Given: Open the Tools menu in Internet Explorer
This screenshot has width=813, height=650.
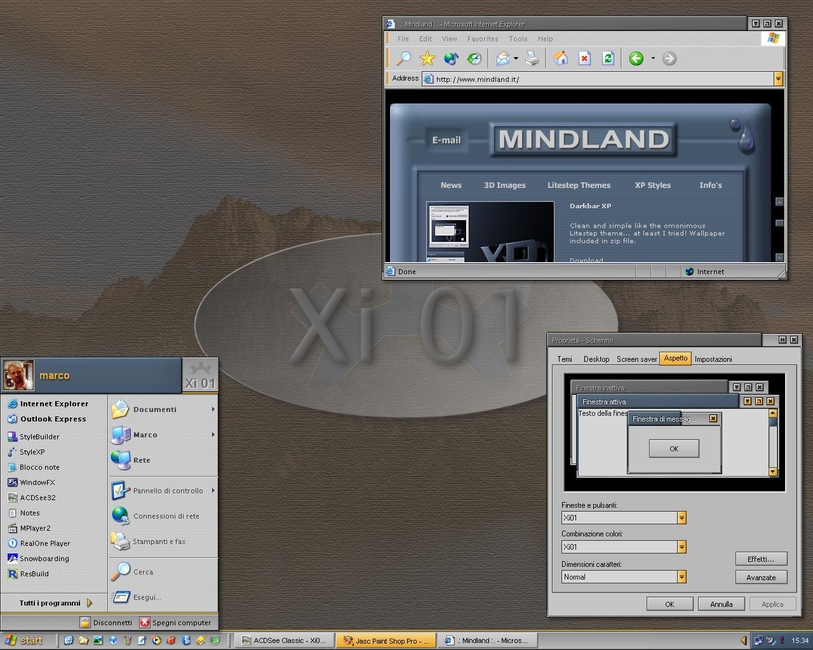Looking at the screenshot, I should click(x=517, y=39).
